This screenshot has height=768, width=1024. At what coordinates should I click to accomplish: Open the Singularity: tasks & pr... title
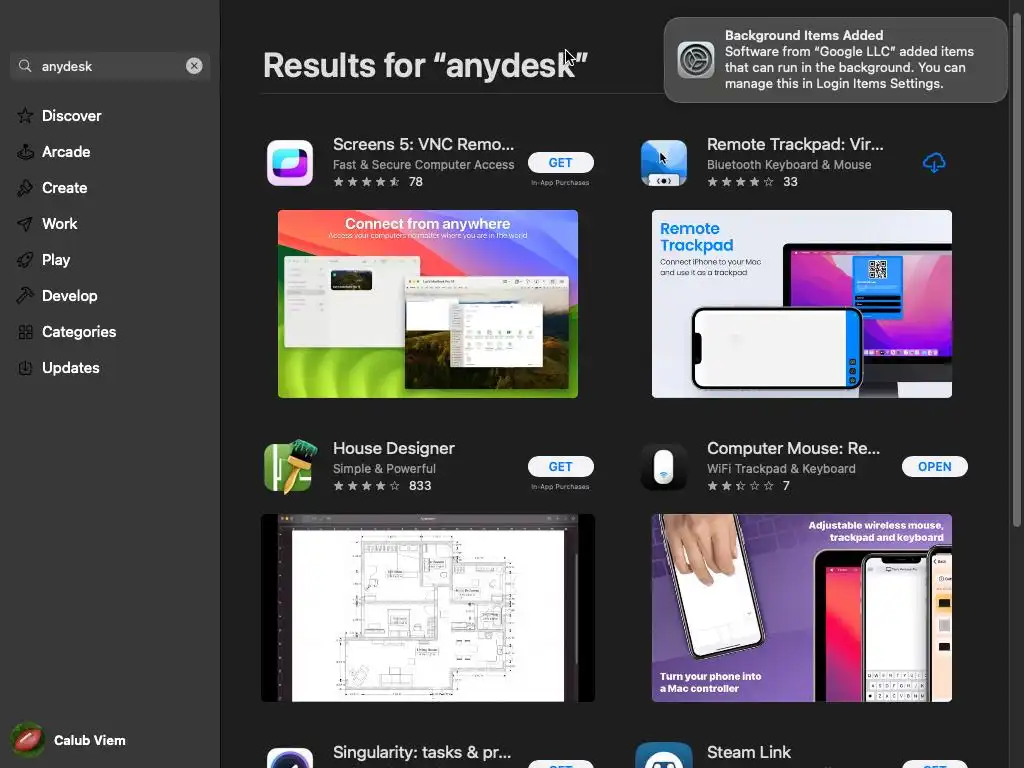click(x=422, y=752)
